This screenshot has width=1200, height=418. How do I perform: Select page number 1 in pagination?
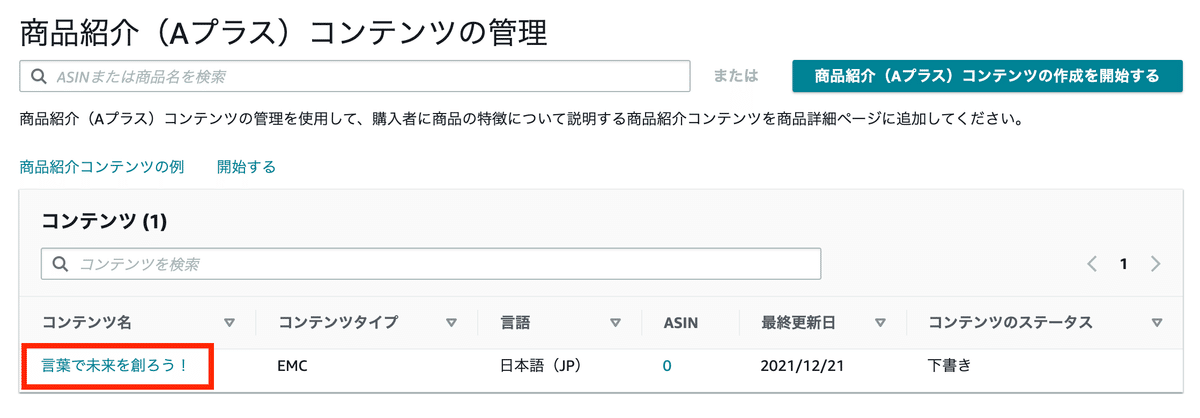(x=1124, y=264)
